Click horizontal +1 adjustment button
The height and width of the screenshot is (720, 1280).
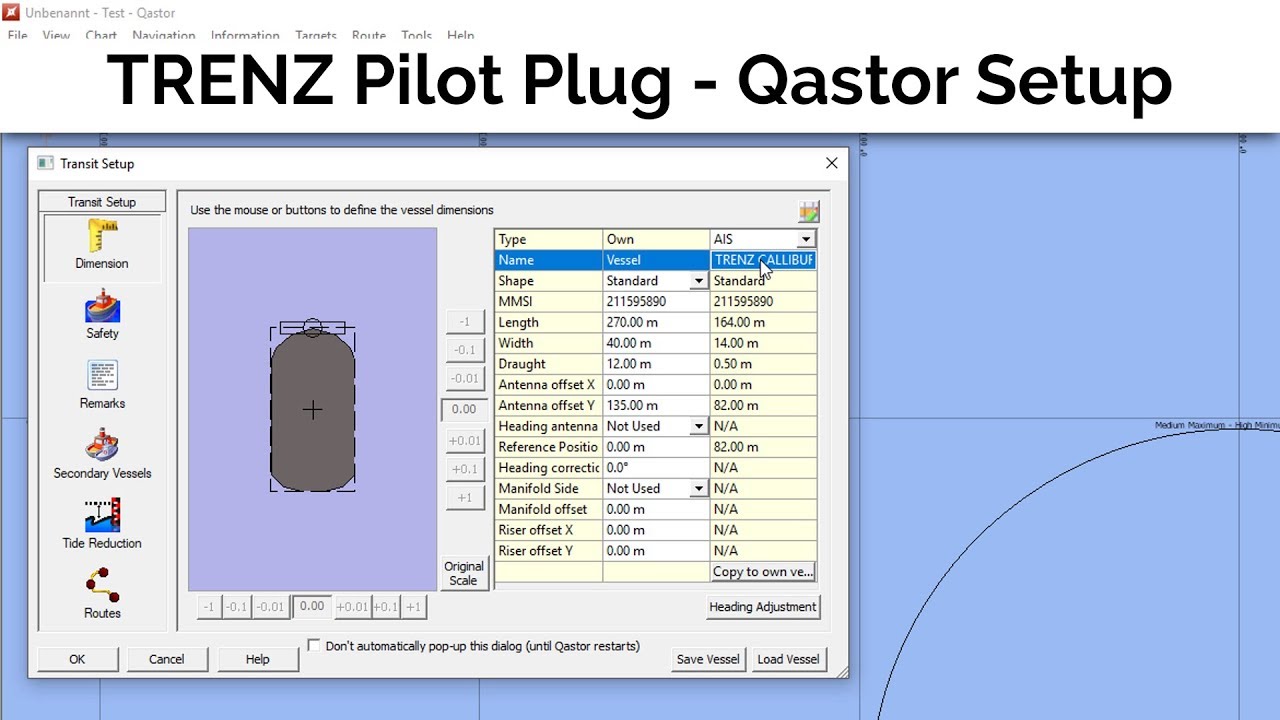(x=413, y=607)
